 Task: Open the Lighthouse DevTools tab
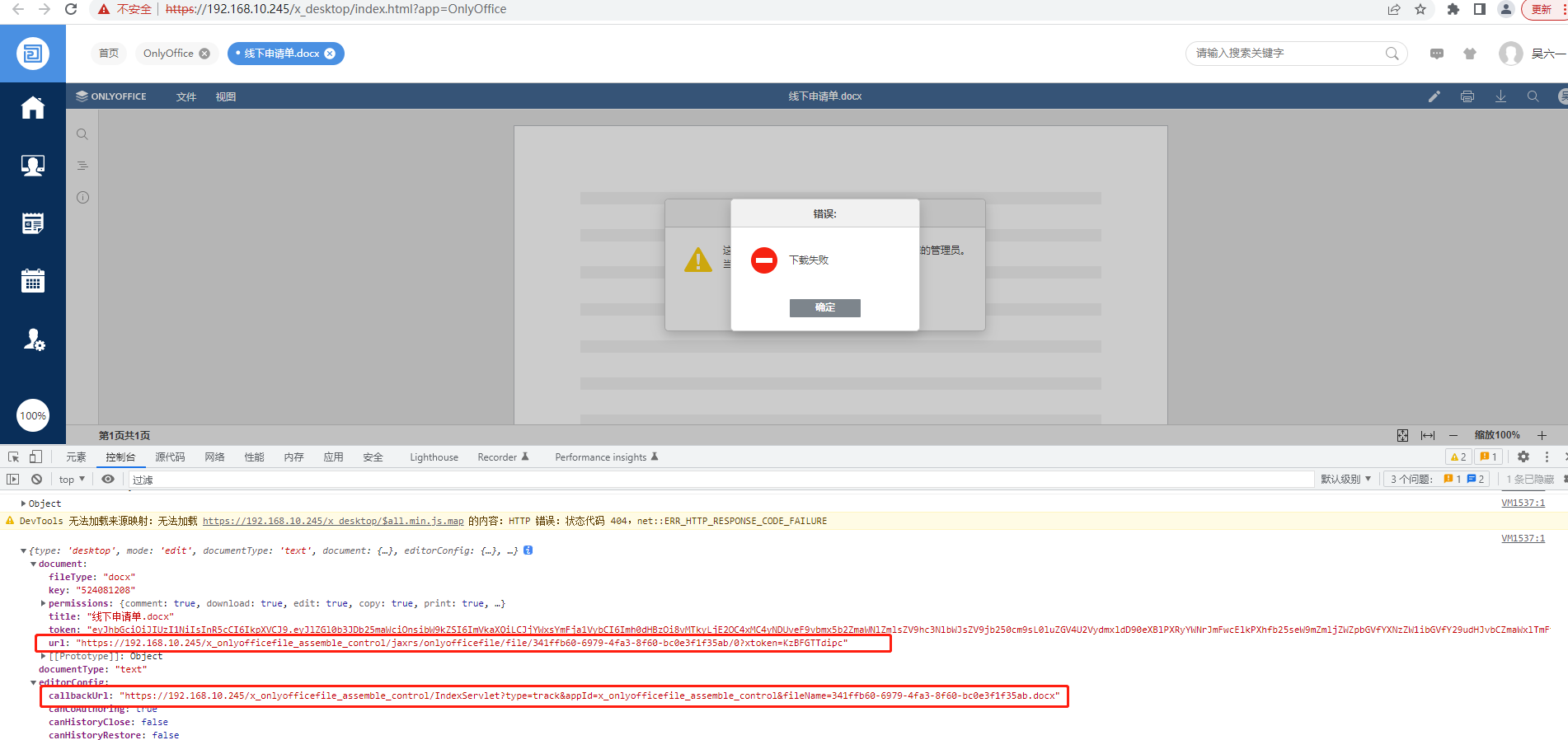(434, 457)
